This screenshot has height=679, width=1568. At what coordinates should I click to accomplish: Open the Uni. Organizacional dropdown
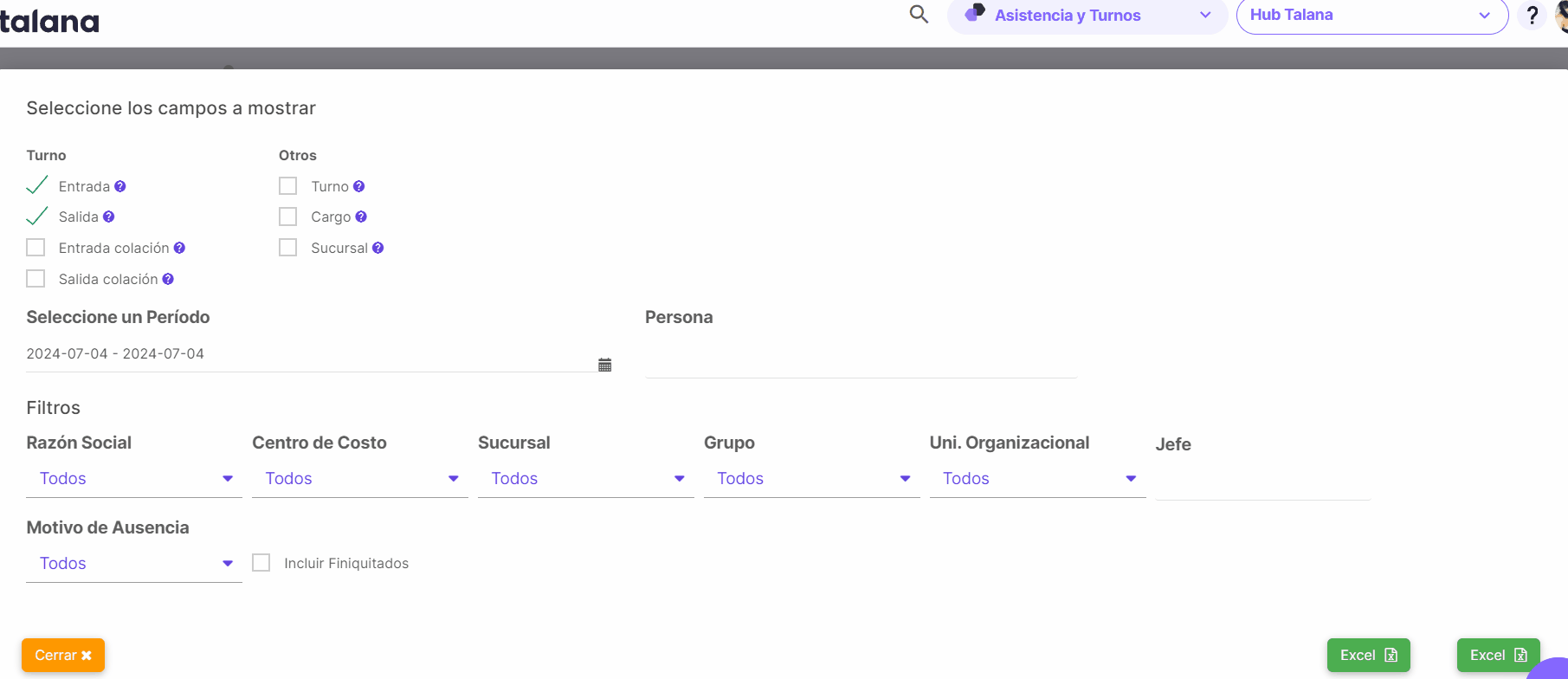click(x=1038, y=479)
